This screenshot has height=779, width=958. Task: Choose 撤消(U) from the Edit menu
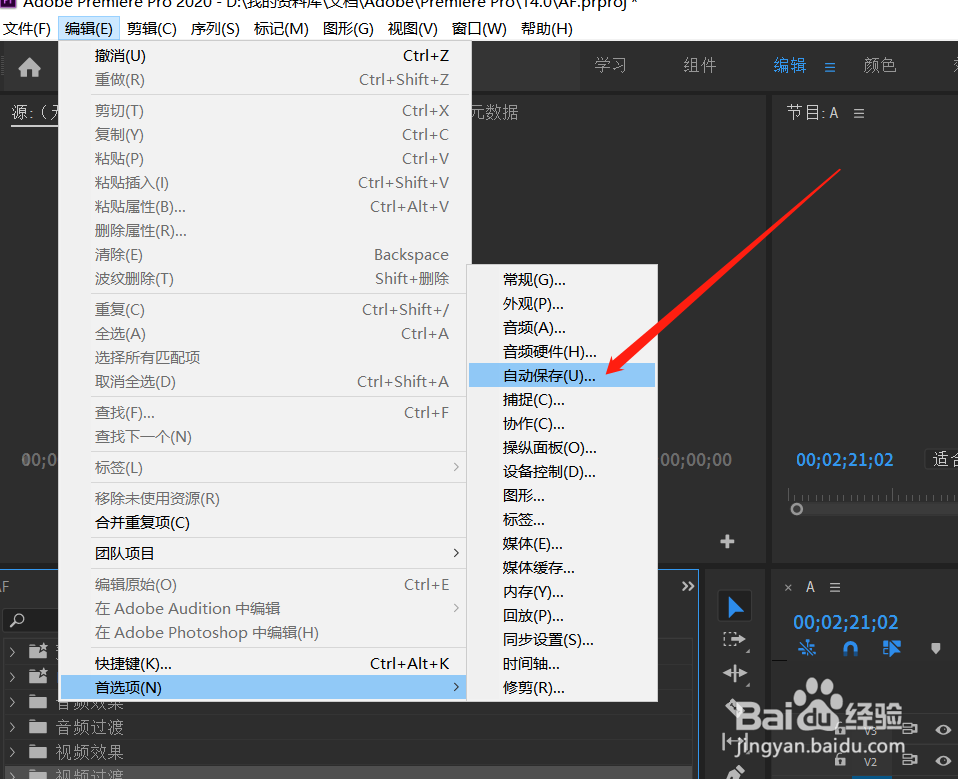(x=263, y=56)
